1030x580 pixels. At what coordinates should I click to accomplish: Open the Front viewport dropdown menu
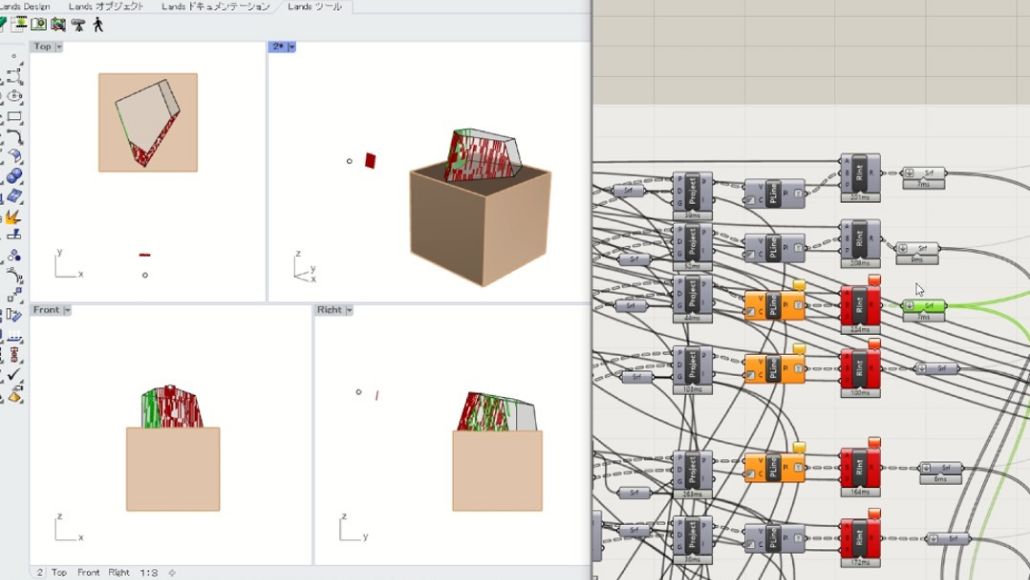click(x=67, y=310)
